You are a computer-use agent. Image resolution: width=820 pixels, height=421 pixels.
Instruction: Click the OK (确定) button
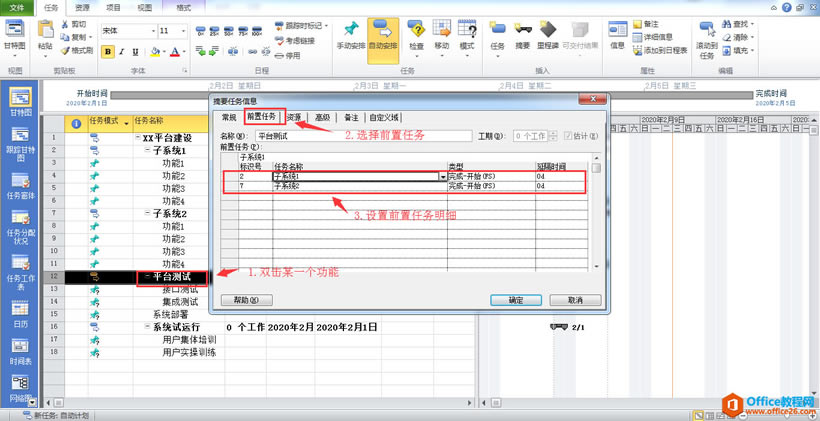(516, 300)
